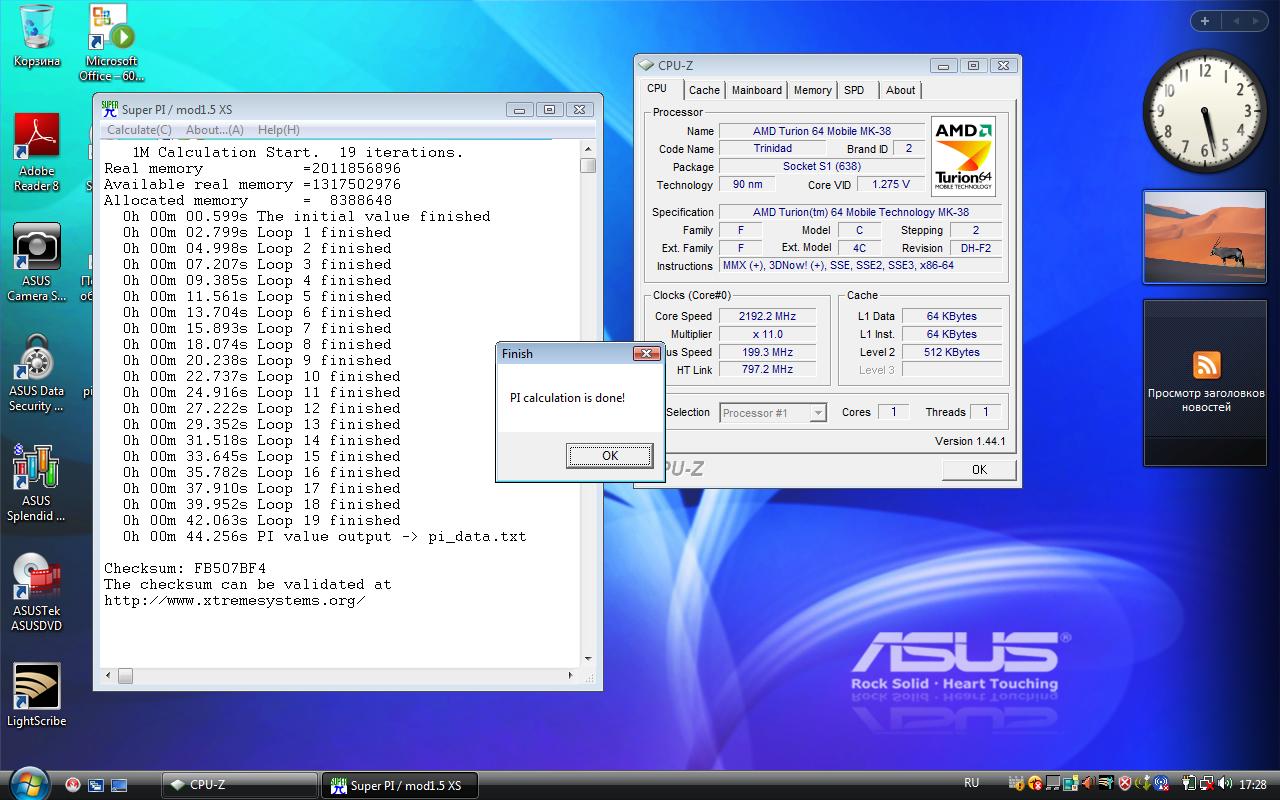Viewport: 1280px width, 800px height.
Task: Click the wireless radio tower tray icon
Action: coord(1161,783)
